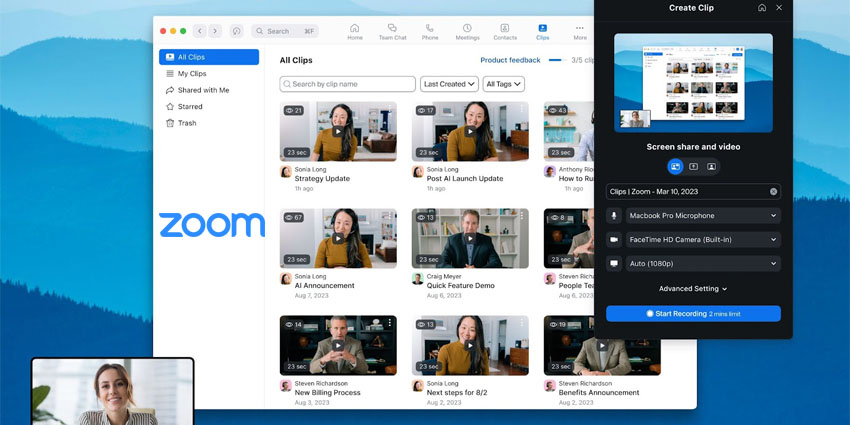Open the All Tags filter dropdown

[x=503, y=84]
